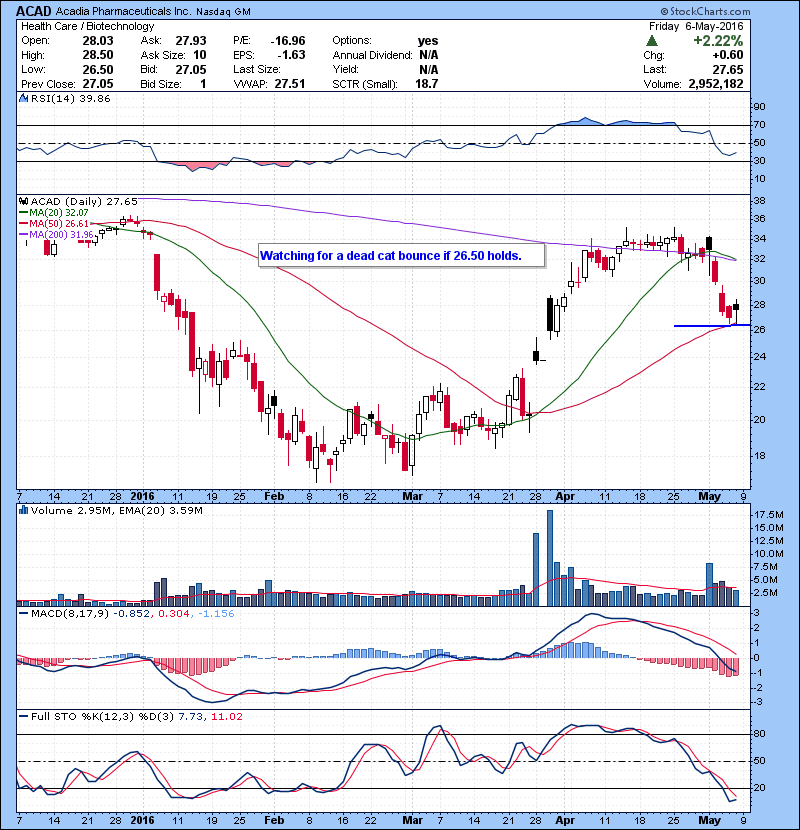Click the Volume figure 2,952,182

click(x=716, y=84)
